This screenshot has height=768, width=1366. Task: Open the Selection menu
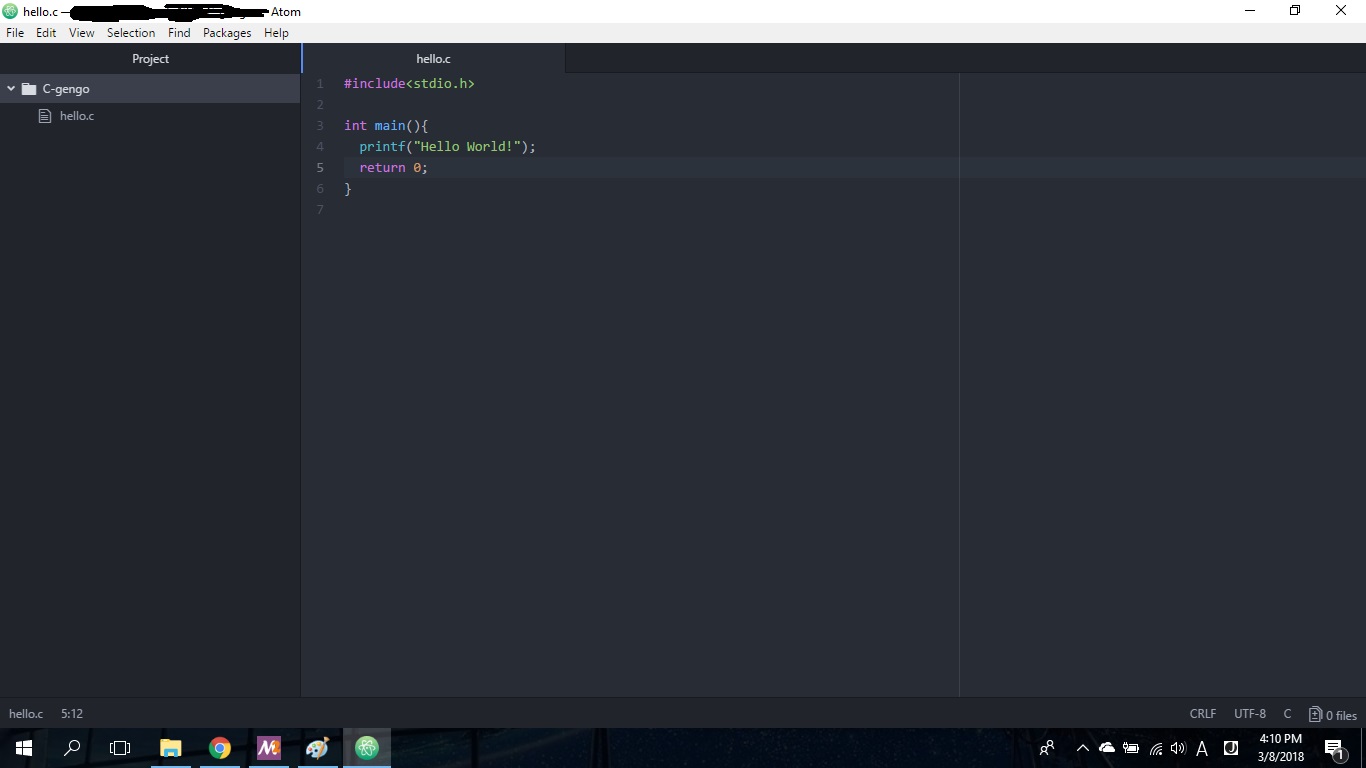click(131, 33)
